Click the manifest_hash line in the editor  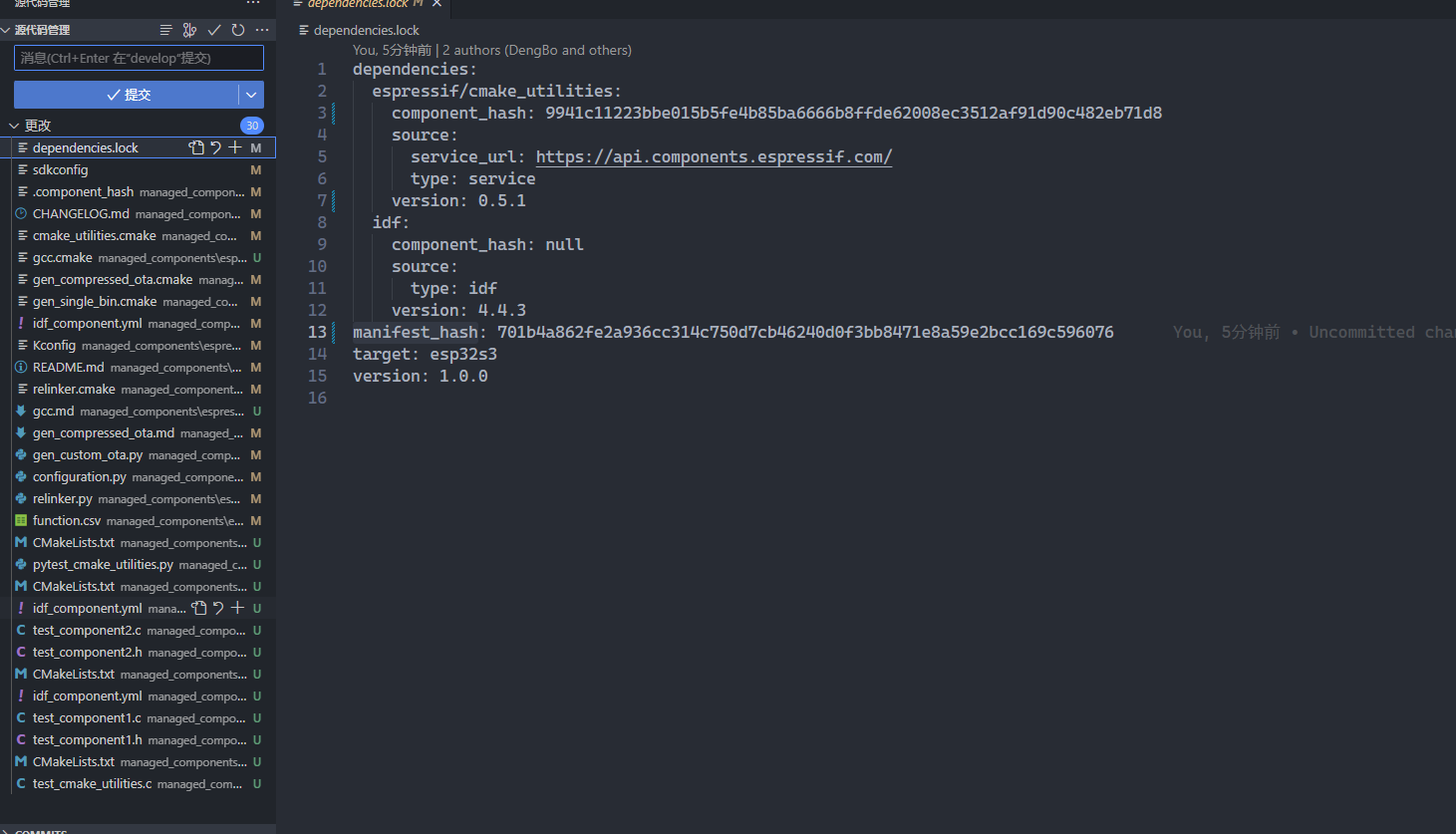point(732,332)
